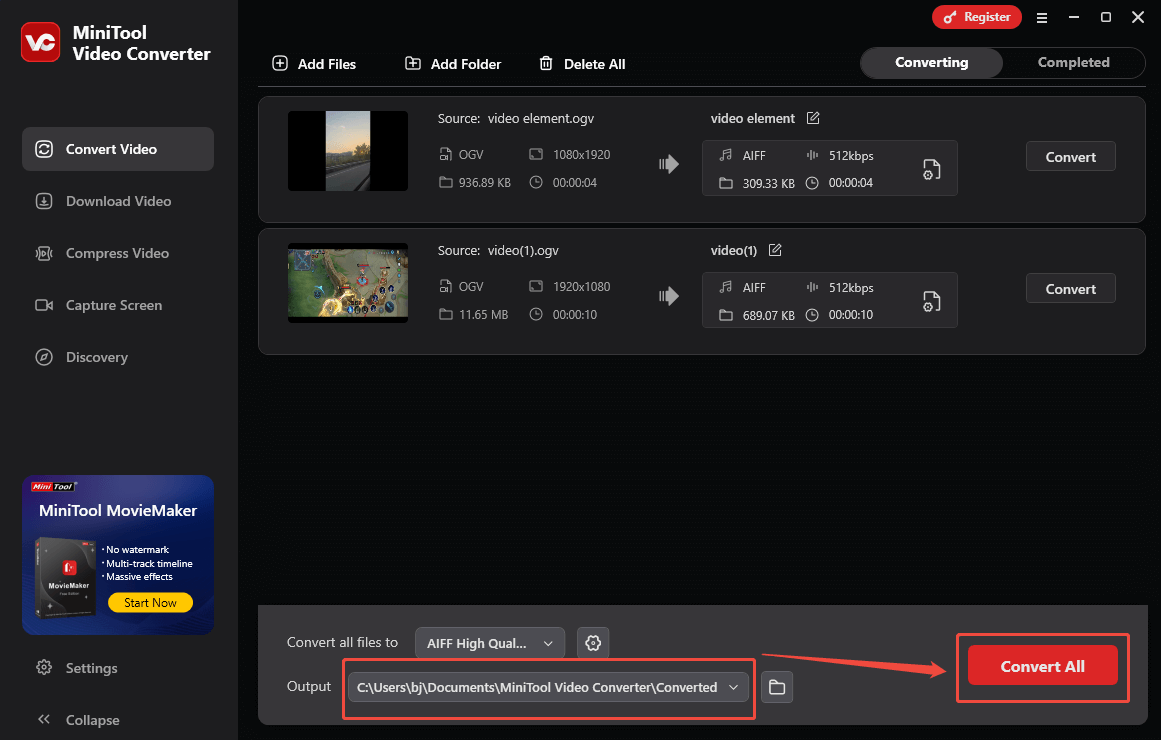Open the Convert Video section
The width and height of the screenshot is (1161, 740).
[118, 149]
